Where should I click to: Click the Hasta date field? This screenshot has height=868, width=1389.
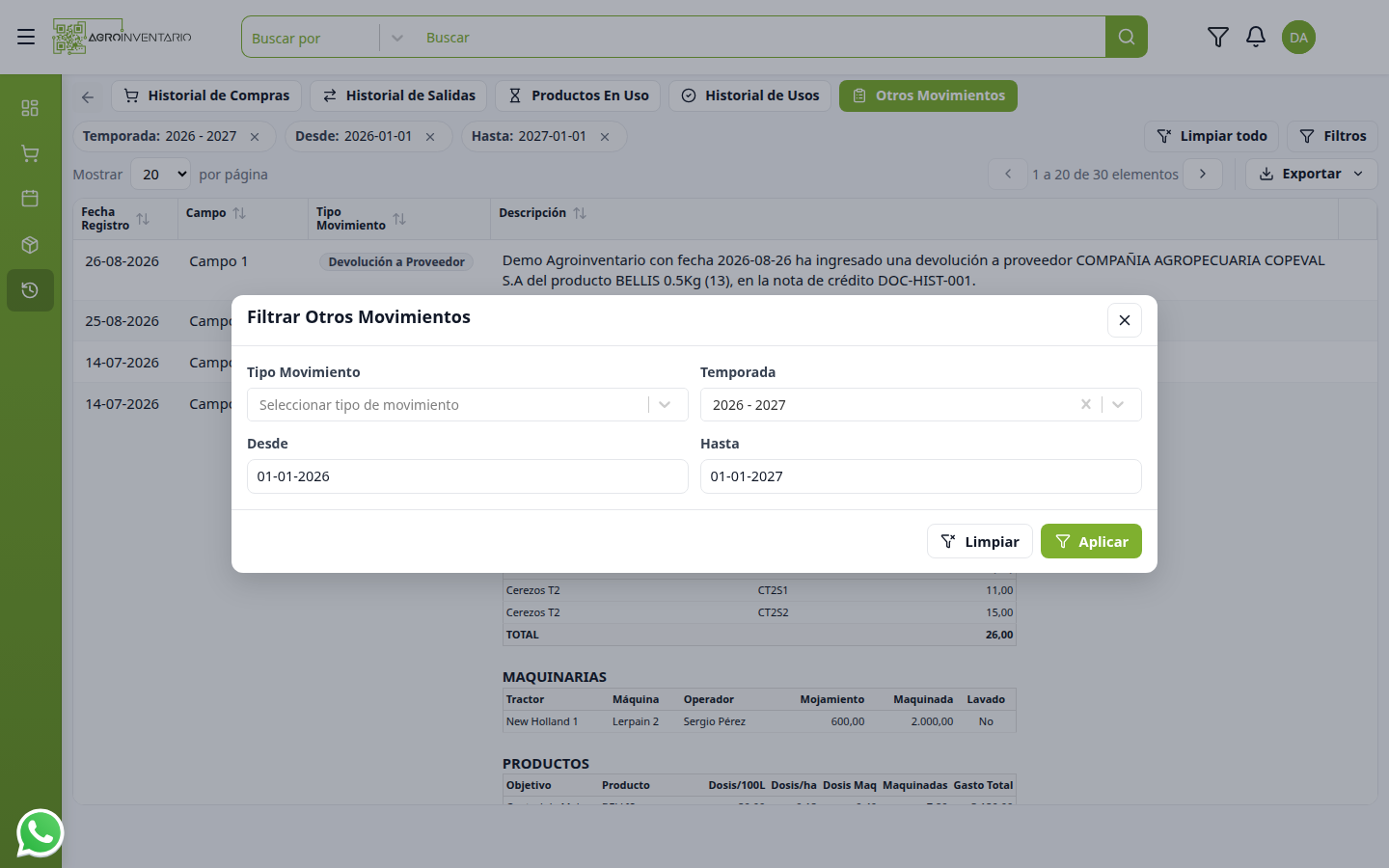(x=921, y=476)
